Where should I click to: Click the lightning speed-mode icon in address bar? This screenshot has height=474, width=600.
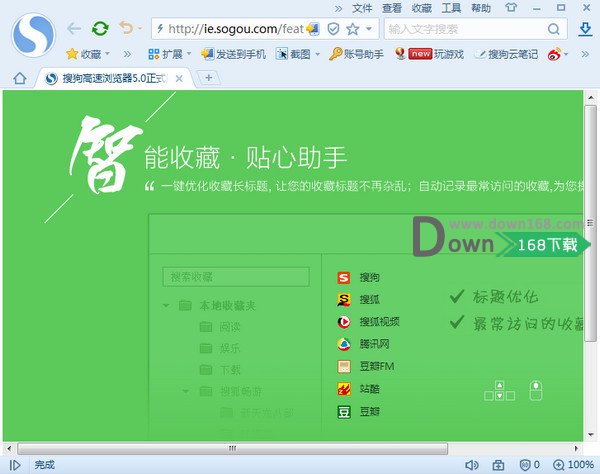pos(160,28)
